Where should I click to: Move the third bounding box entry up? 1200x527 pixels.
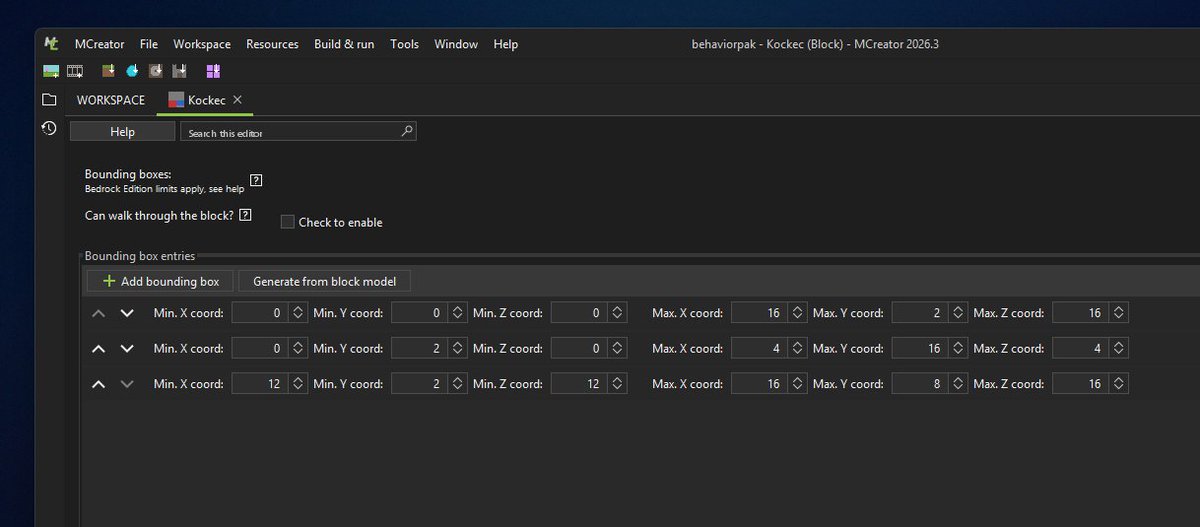pyautogui.click(x=98, y=384)
